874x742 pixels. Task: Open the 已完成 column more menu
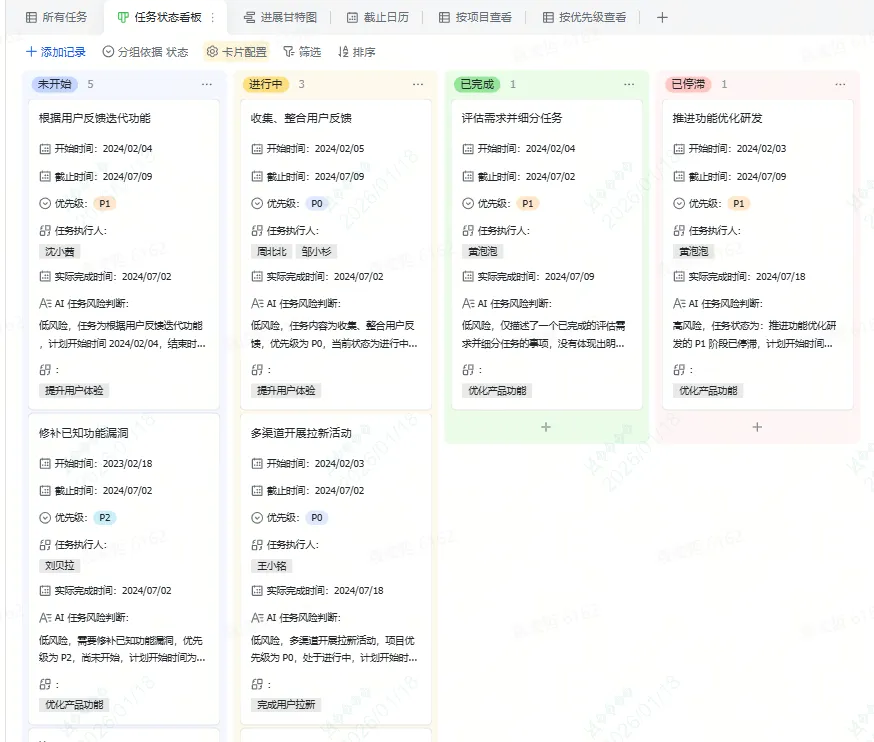pyautogui.click(x=629, y=84)
